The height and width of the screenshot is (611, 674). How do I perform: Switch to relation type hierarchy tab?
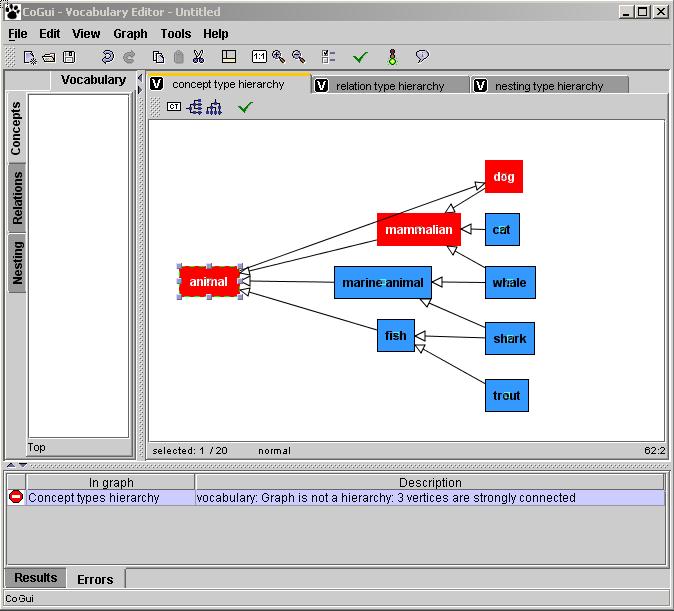pos(390,86)
